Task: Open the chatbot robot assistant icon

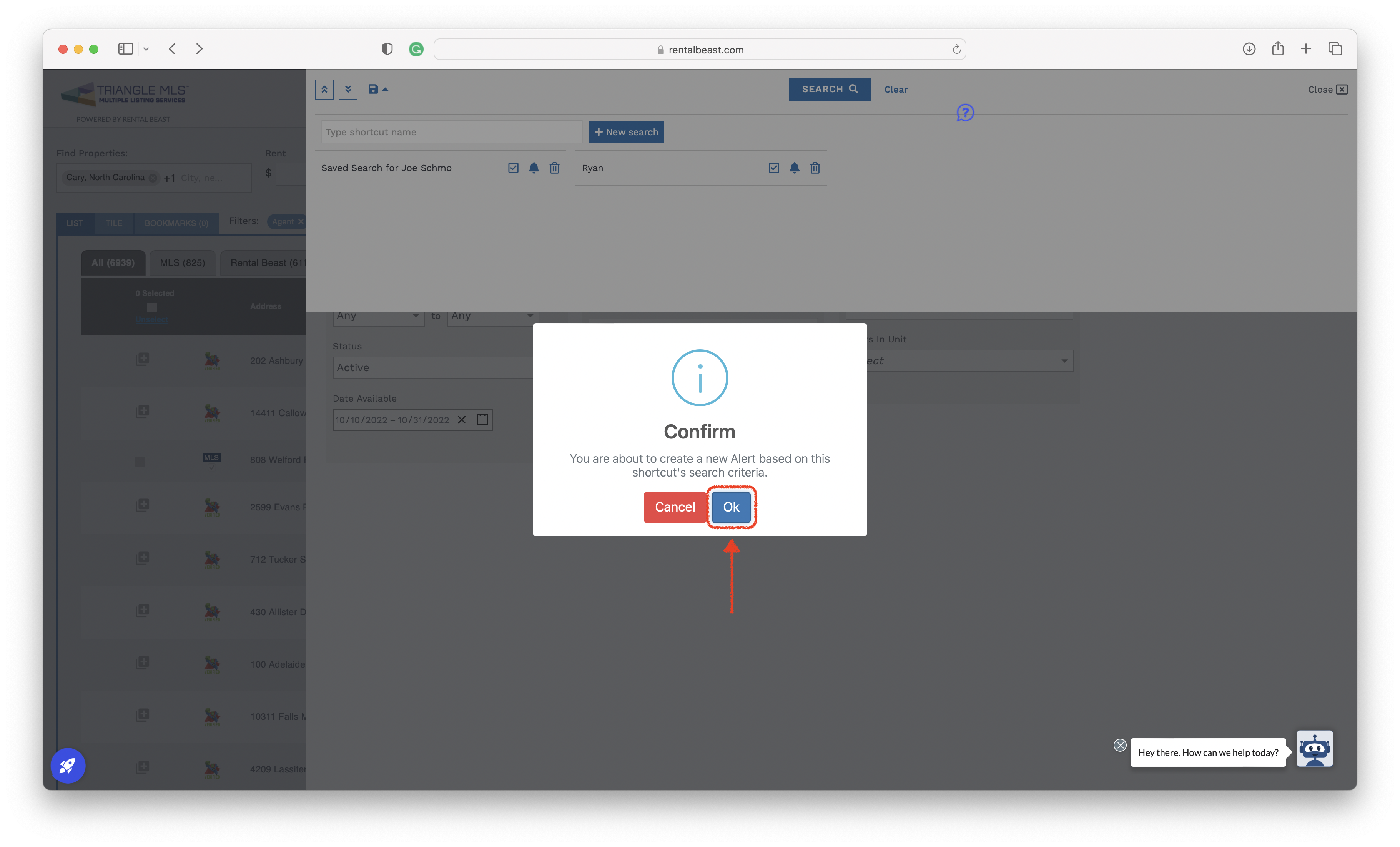Action: click(1314, 749)
